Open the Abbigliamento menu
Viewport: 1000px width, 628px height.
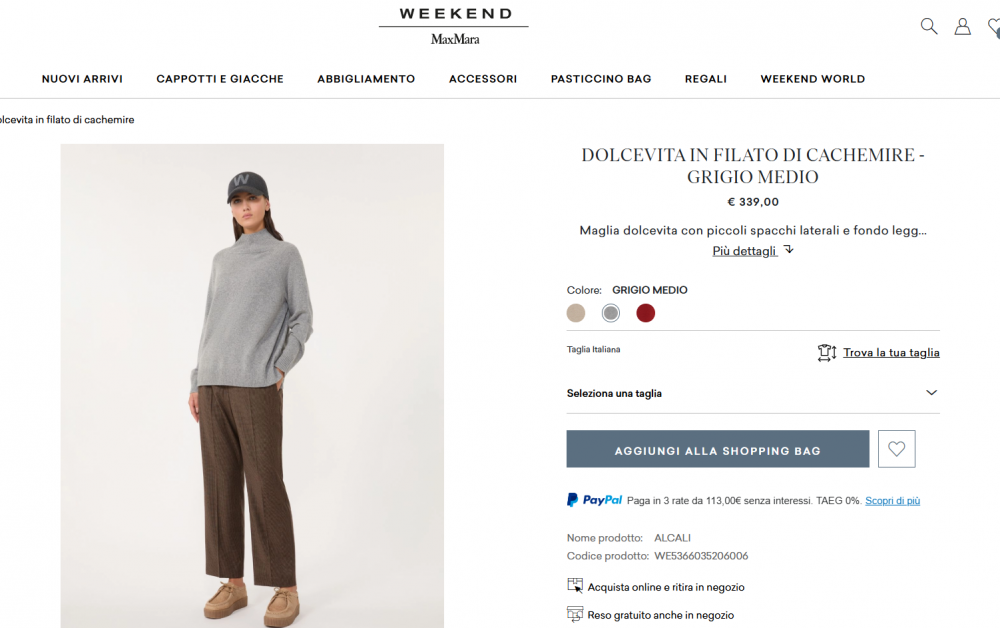(x=366, y=79)
